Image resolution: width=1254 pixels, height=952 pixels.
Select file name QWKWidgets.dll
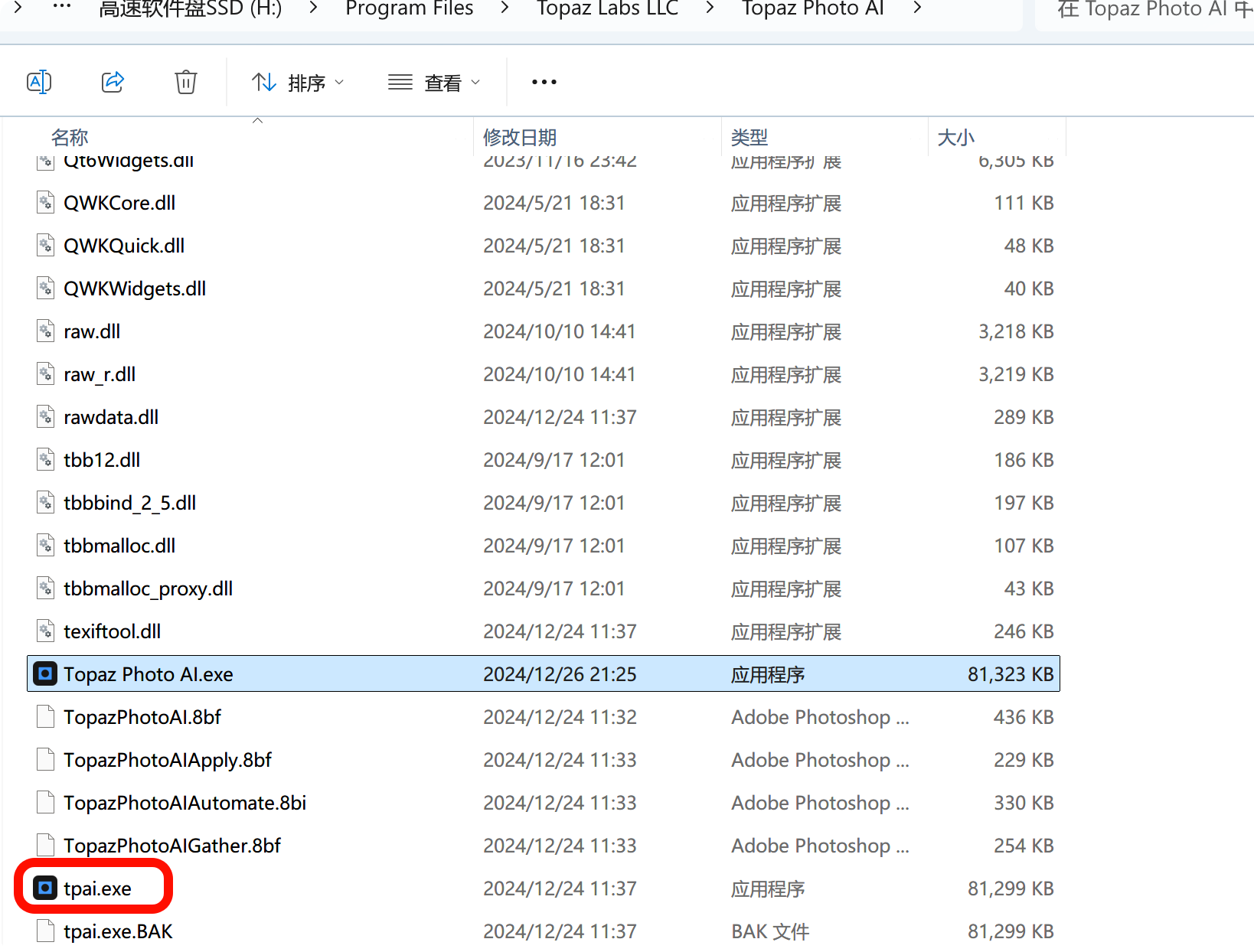tap(135, 289)
